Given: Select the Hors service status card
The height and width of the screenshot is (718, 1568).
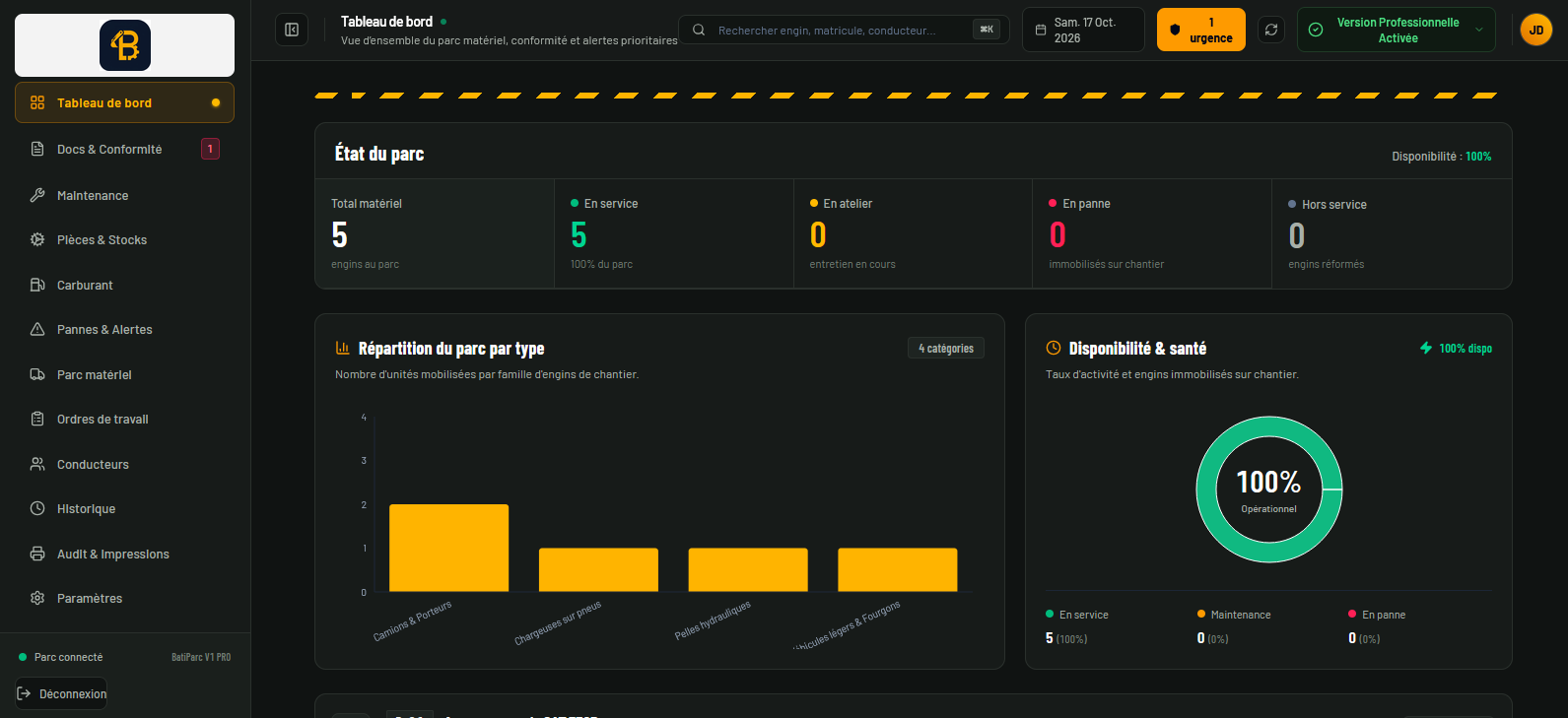Looking at the screenshot, I should coord(1392,233).
